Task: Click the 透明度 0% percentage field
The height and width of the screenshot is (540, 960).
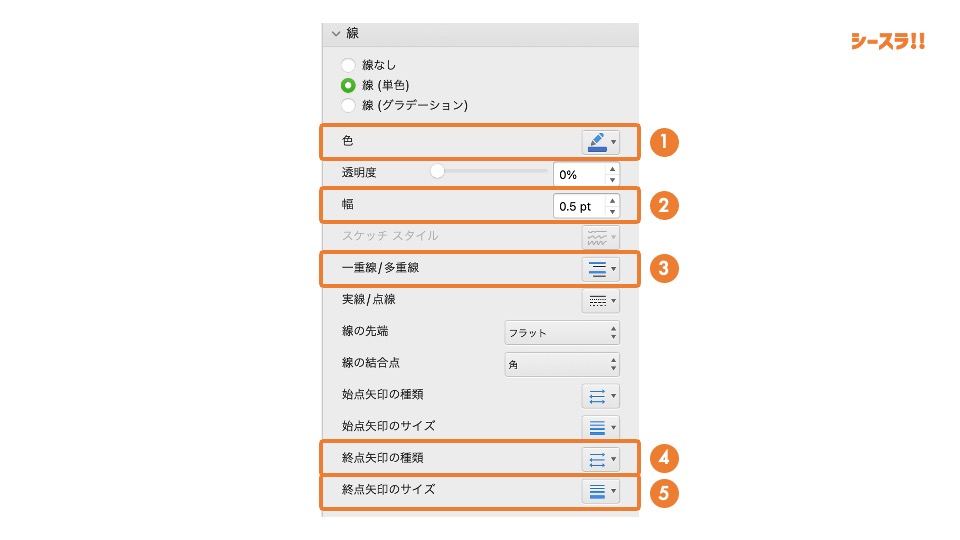Action: click(x=579, y=174)
